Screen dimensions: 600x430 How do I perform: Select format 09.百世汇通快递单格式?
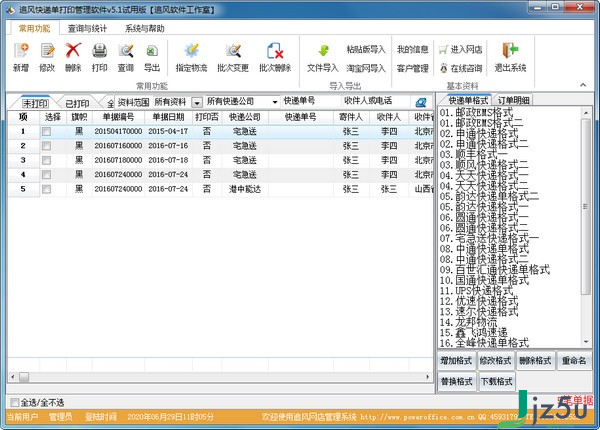point(494,270)
